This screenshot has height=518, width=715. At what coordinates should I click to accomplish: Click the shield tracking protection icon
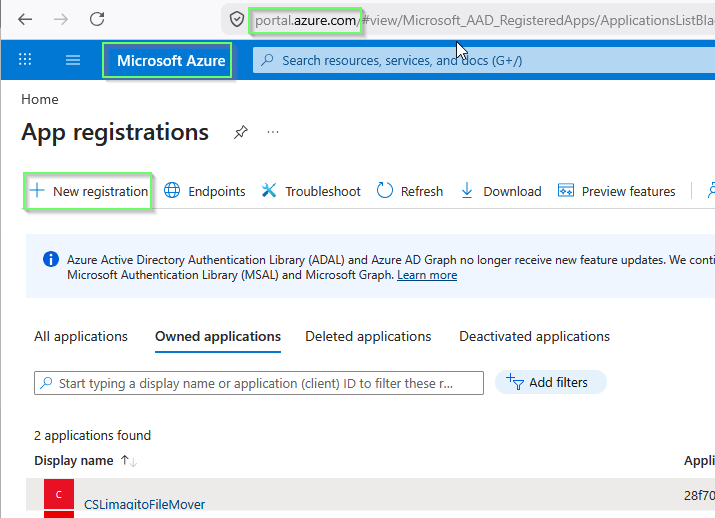[x=237, y=20]
